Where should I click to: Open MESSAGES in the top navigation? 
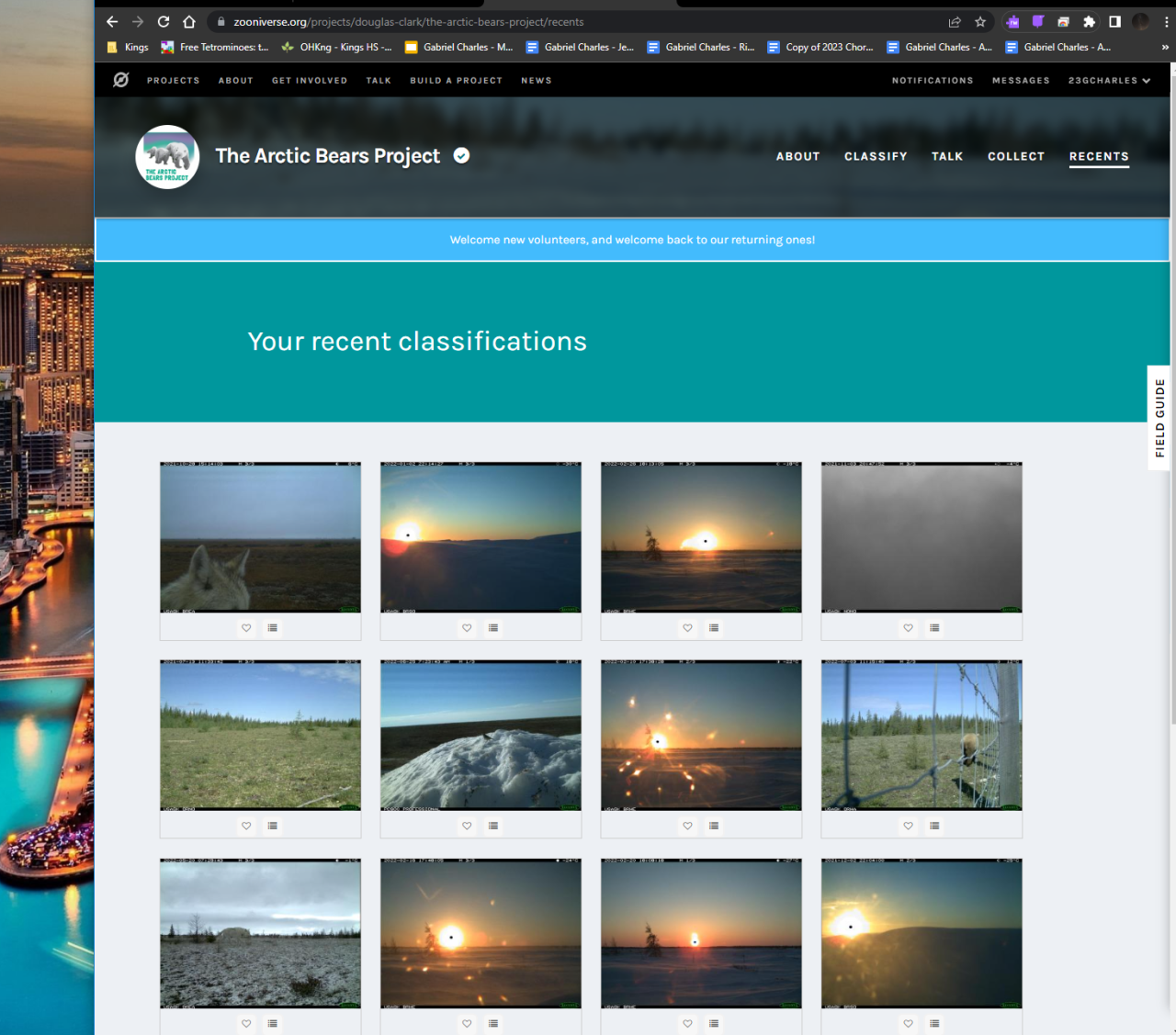tap(1021, 81)
